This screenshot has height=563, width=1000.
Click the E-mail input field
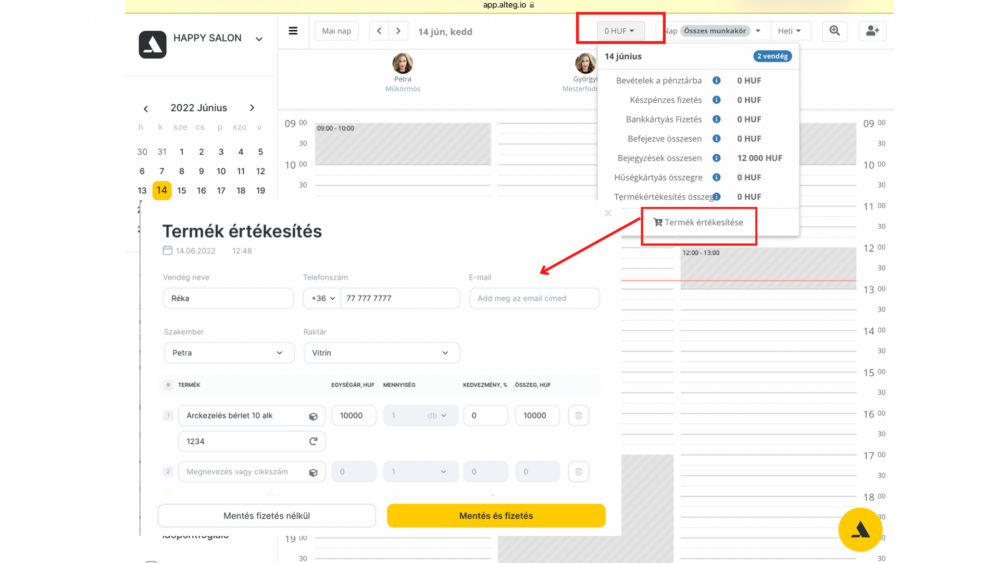[x=534, y=298]
